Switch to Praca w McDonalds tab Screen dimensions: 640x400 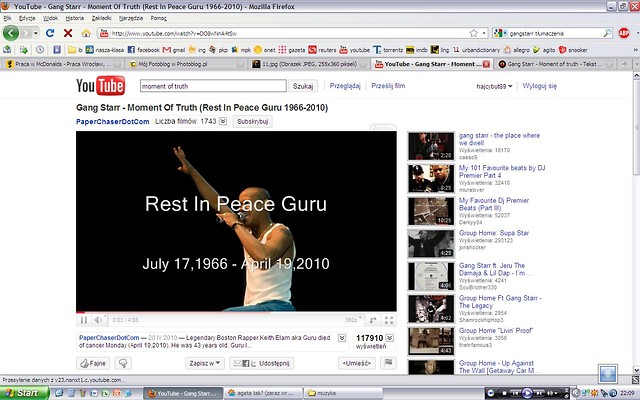[62, 64]
